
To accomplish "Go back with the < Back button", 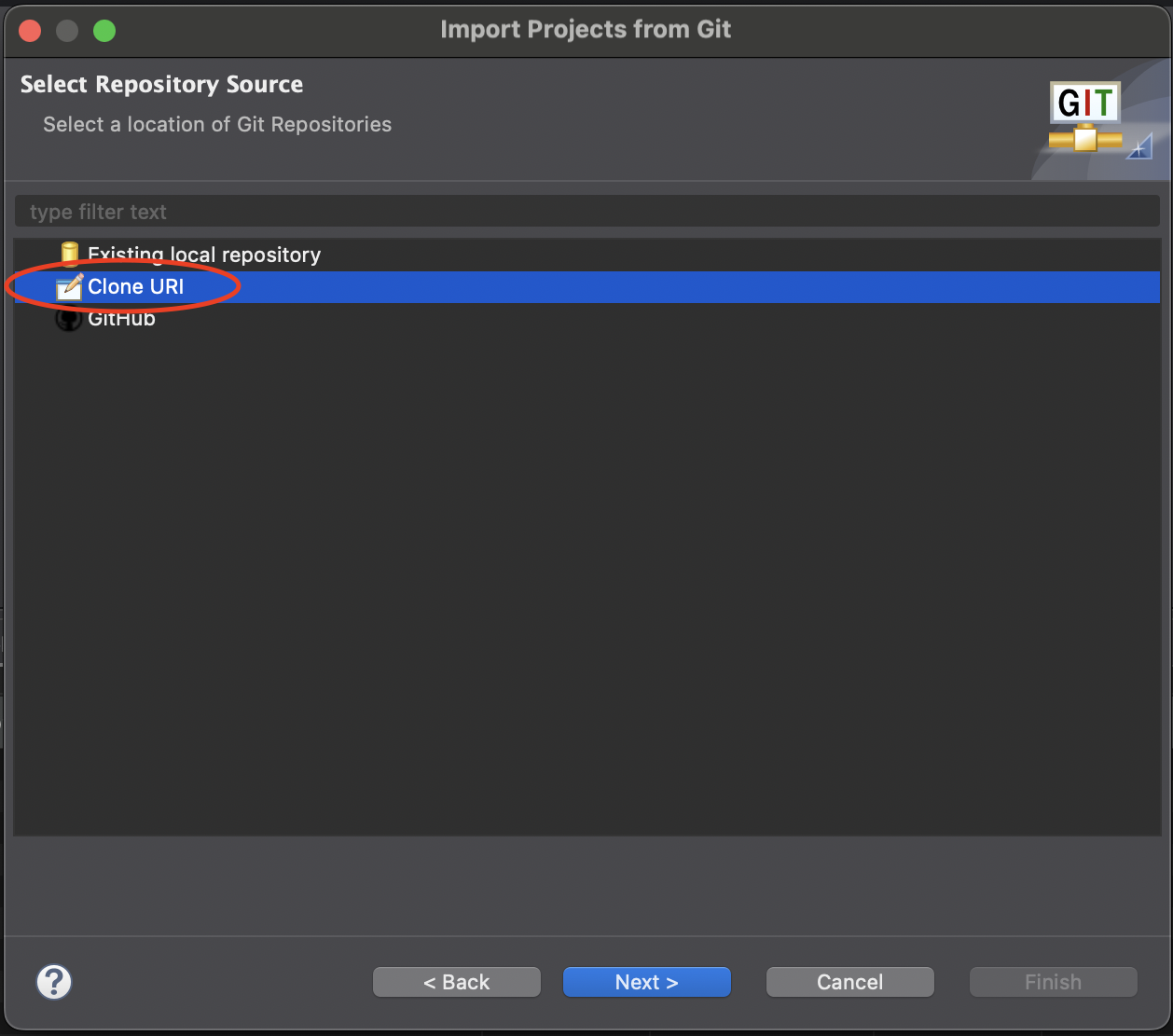I will [x=456, y=982].
